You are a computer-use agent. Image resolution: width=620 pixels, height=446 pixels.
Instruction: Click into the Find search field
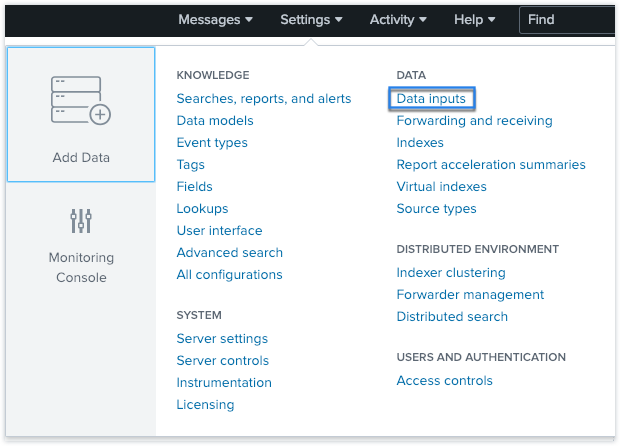click(x=570, y=19)
